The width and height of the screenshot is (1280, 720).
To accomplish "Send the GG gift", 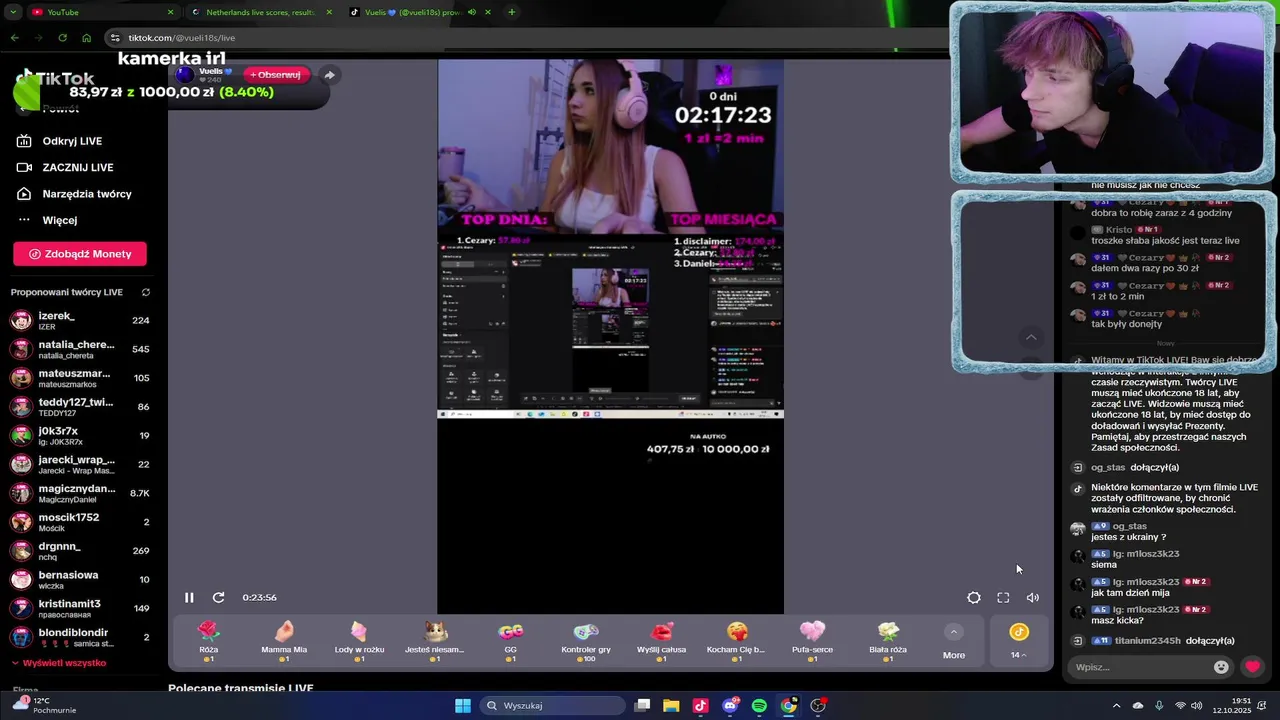I will [510, 641].
